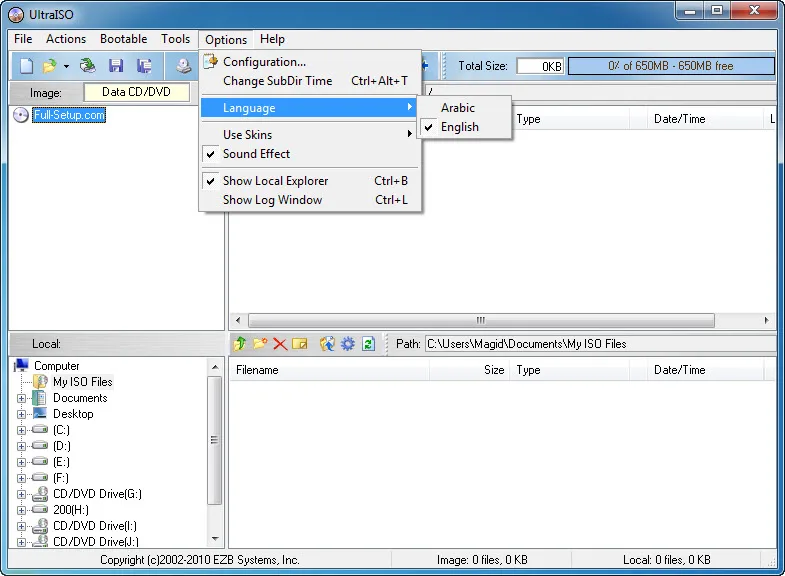The image size is (785, 576).
Task: Expand the (C:) drive node
Action: point(22,430)
